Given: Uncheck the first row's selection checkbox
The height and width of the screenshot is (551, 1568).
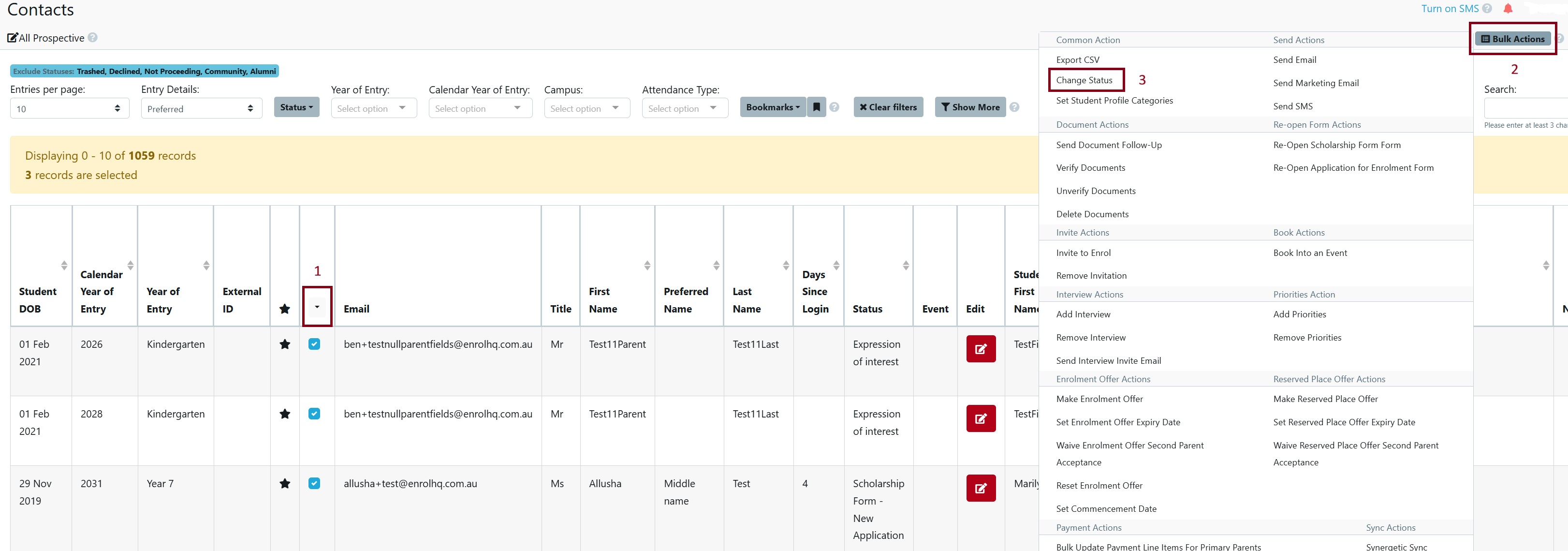Looking at the screenshot, I should pyautogui.click(x=314, y=344).
